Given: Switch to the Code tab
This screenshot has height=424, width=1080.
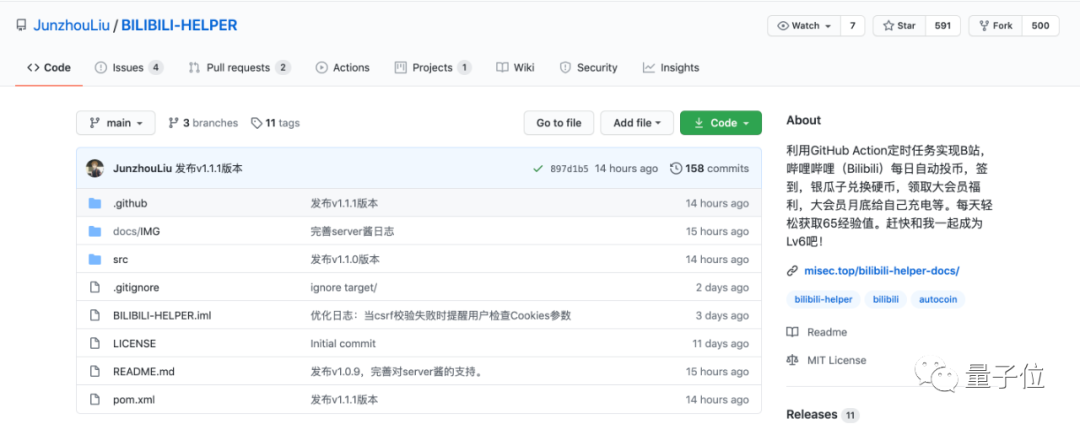Looking at the screenshot, I should [49, 67].
